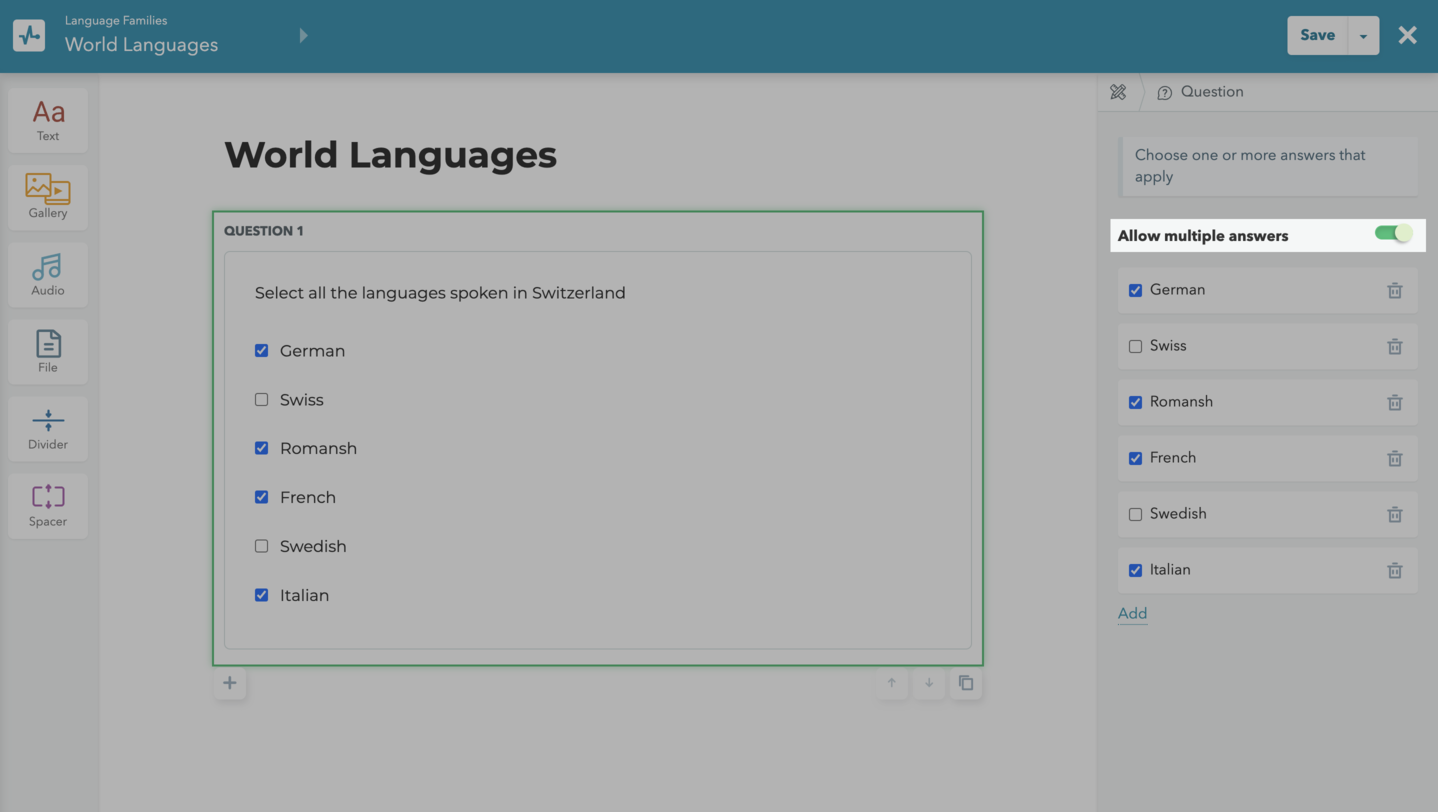Viewport: 1438px width, 812px height.
Task: Delete the Italian answer with trash icon
Action: 1394,570
